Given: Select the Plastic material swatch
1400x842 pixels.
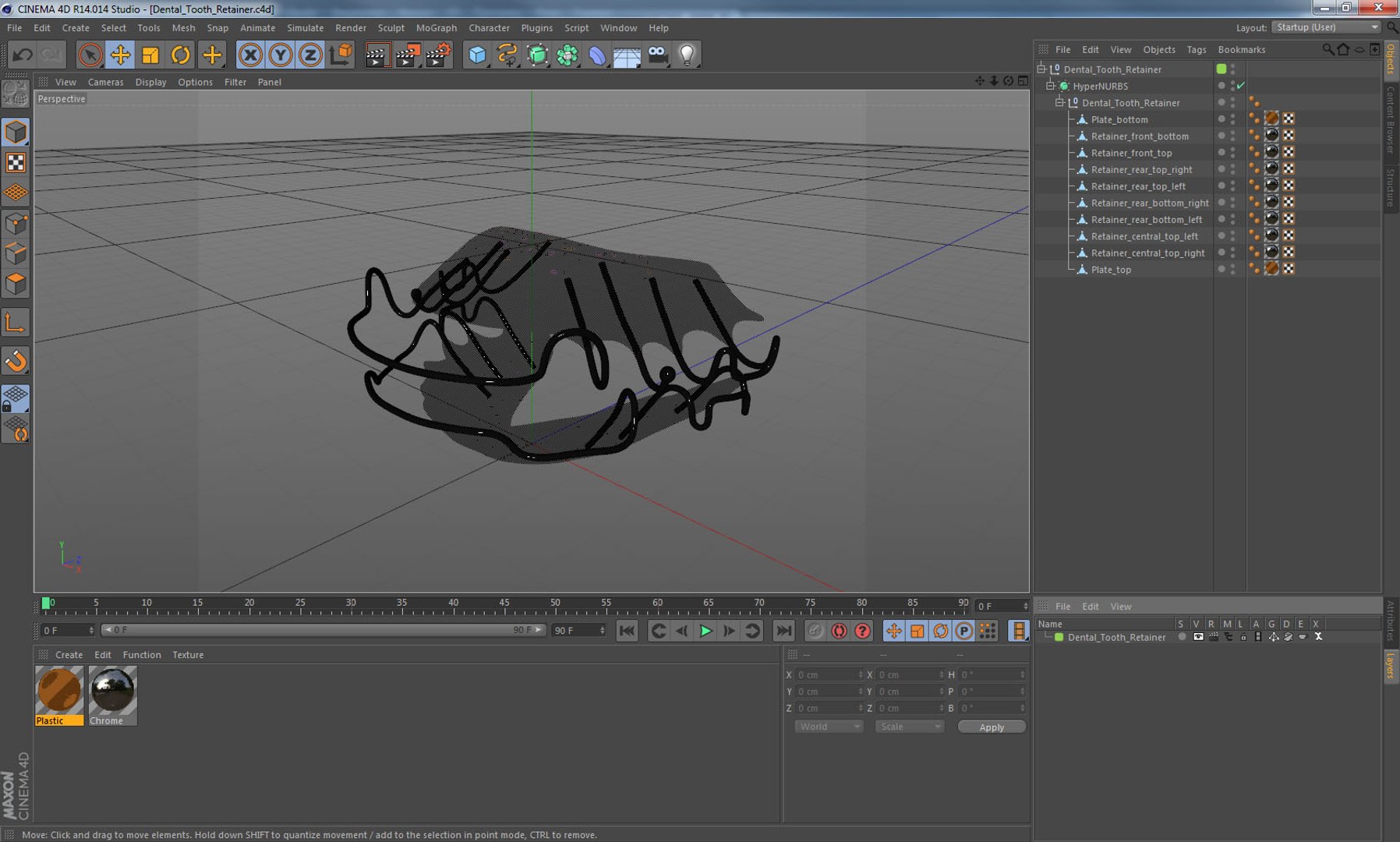Looking at the screenshot, I should tap(59, 691).
